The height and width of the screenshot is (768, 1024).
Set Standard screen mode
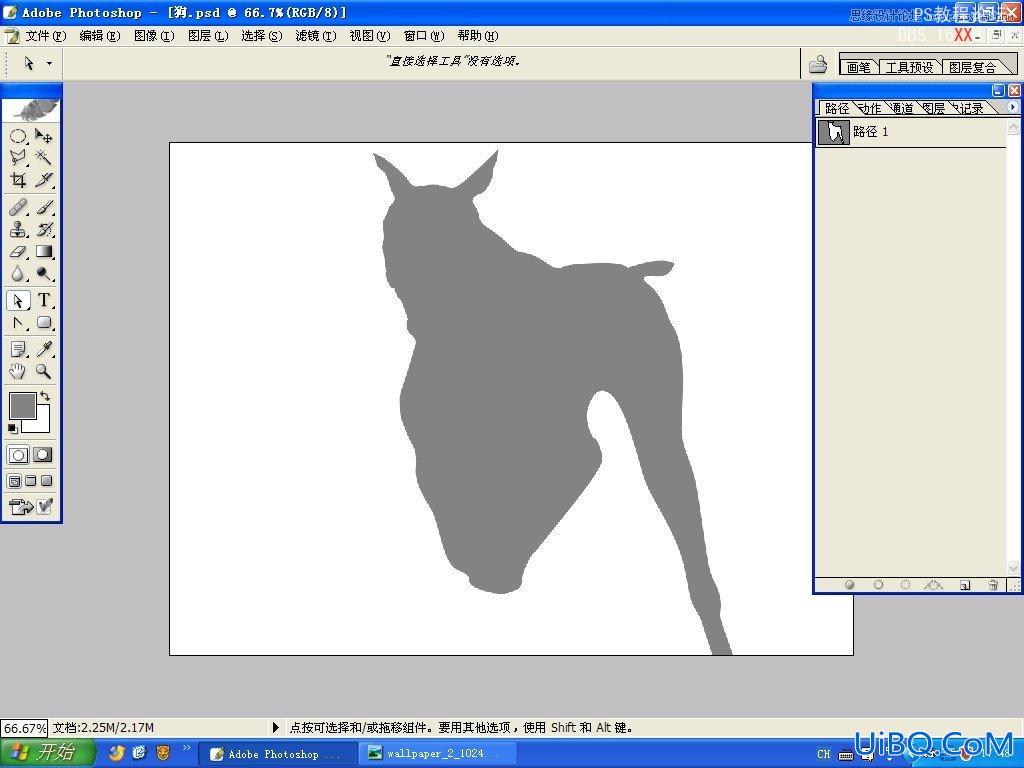(x=14, y=481)
